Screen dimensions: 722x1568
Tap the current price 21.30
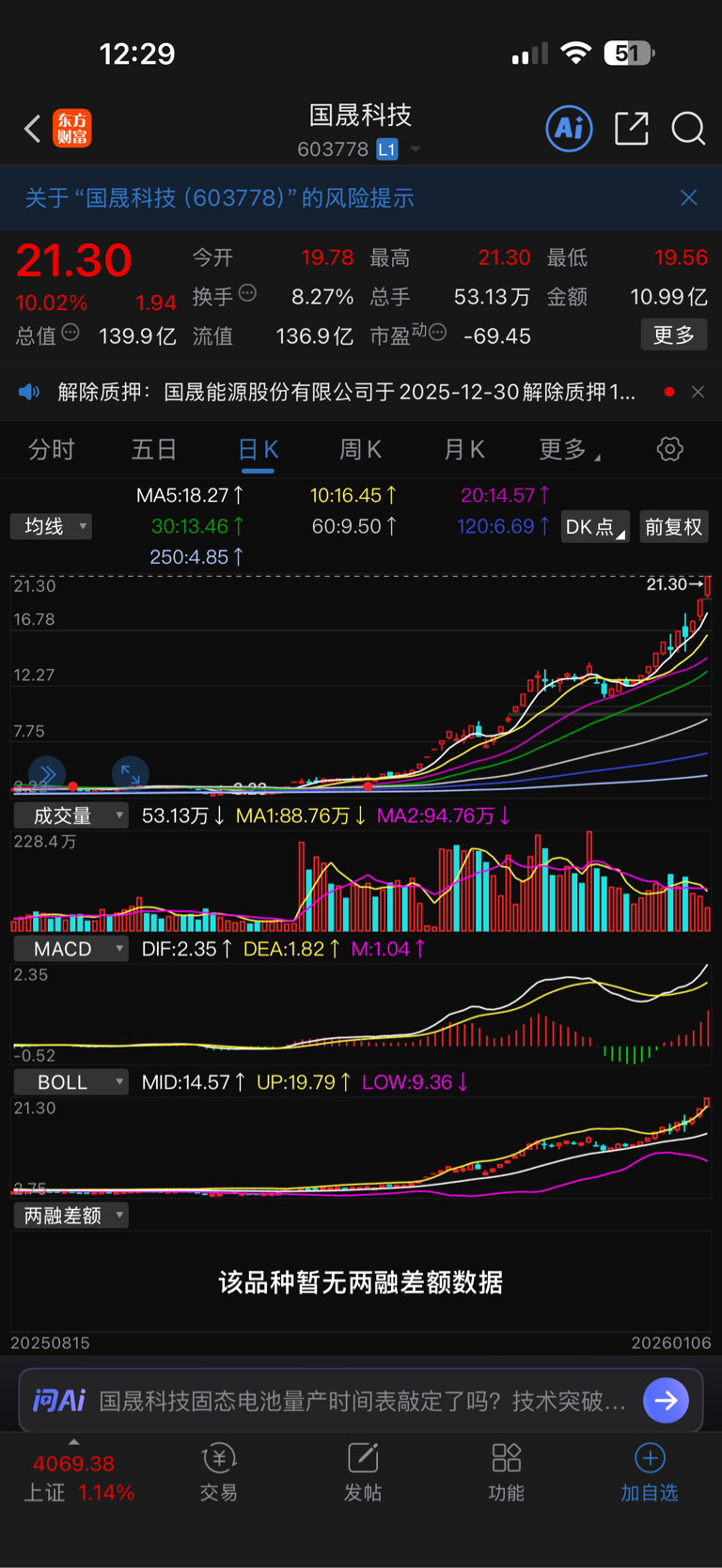73,260
